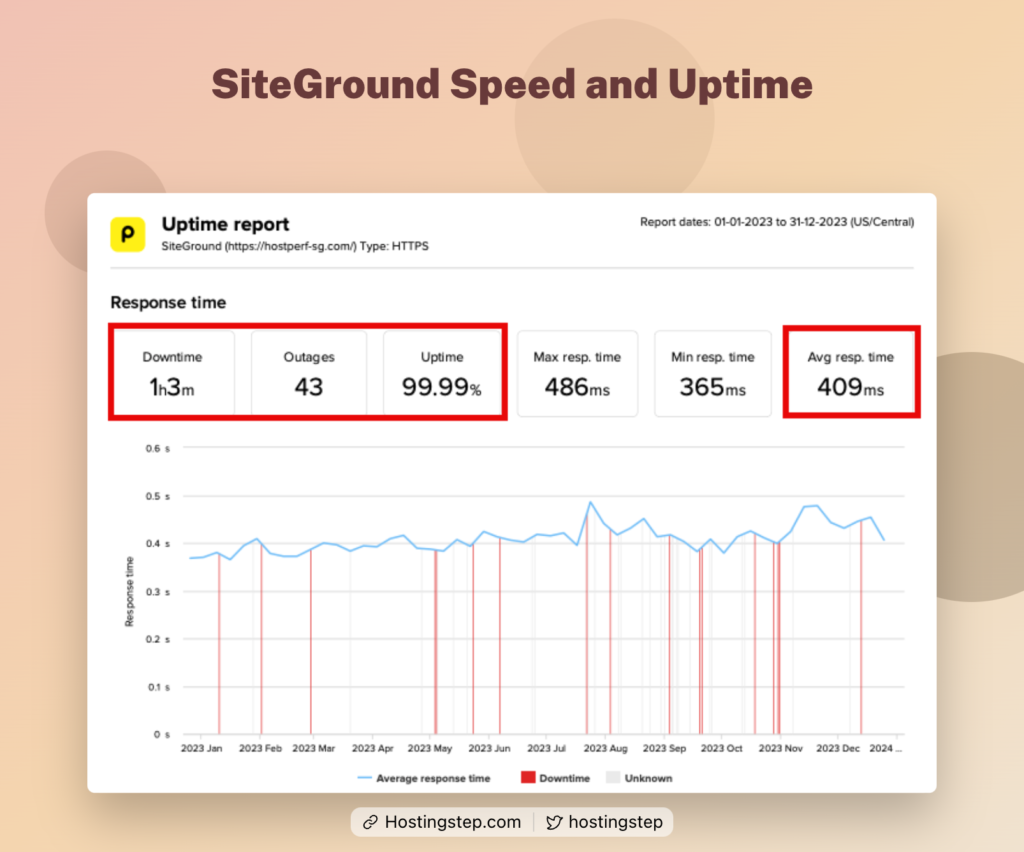Screen dimensions: 1024x852
Task: Open the hostingstep Twitter handle
Action: coord(615,822)
